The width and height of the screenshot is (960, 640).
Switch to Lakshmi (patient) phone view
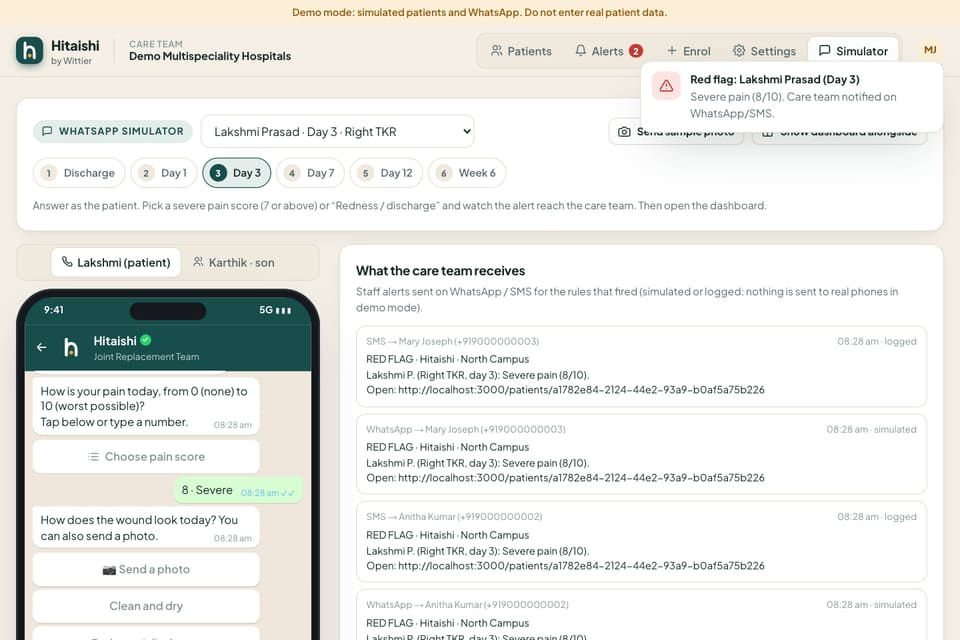tap(116, 263)
